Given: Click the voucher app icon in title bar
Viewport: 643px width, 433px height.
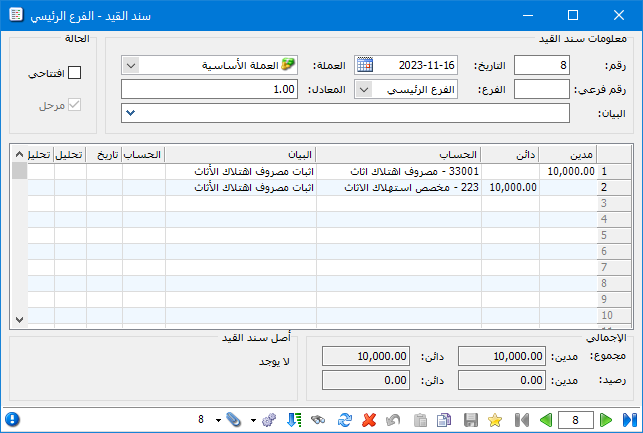Looking at the screenshot, I should (x=16, y=15).
